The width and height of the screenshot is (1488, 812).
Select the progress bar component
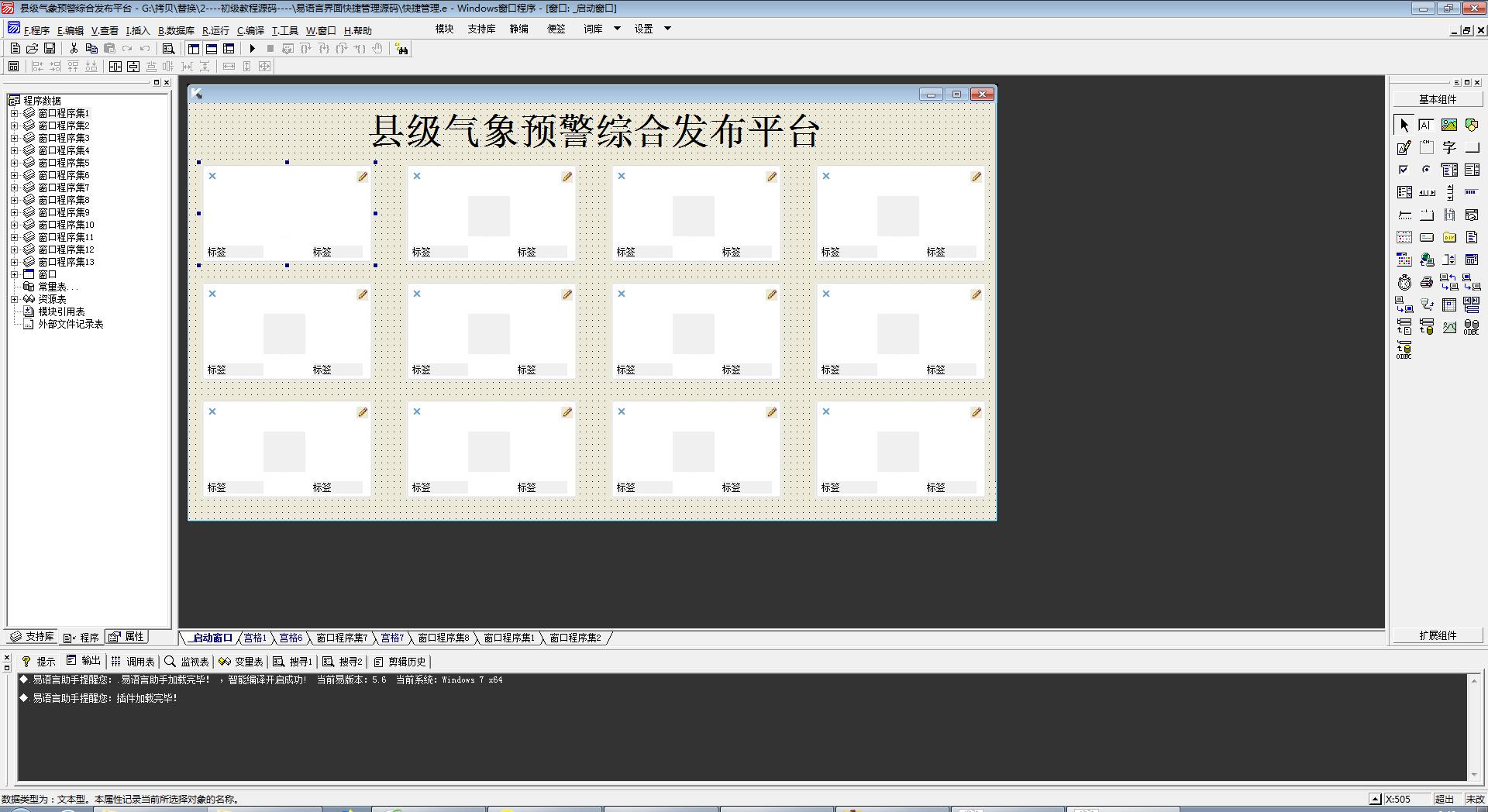(1471, 192)
